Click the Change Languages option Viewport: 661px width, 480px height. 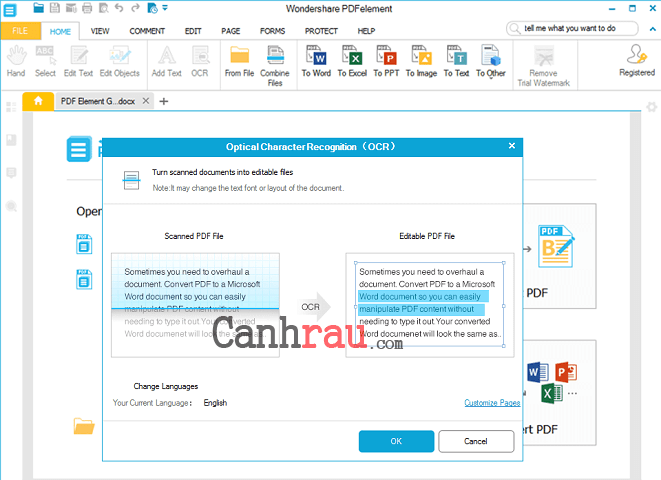(166, 386)
